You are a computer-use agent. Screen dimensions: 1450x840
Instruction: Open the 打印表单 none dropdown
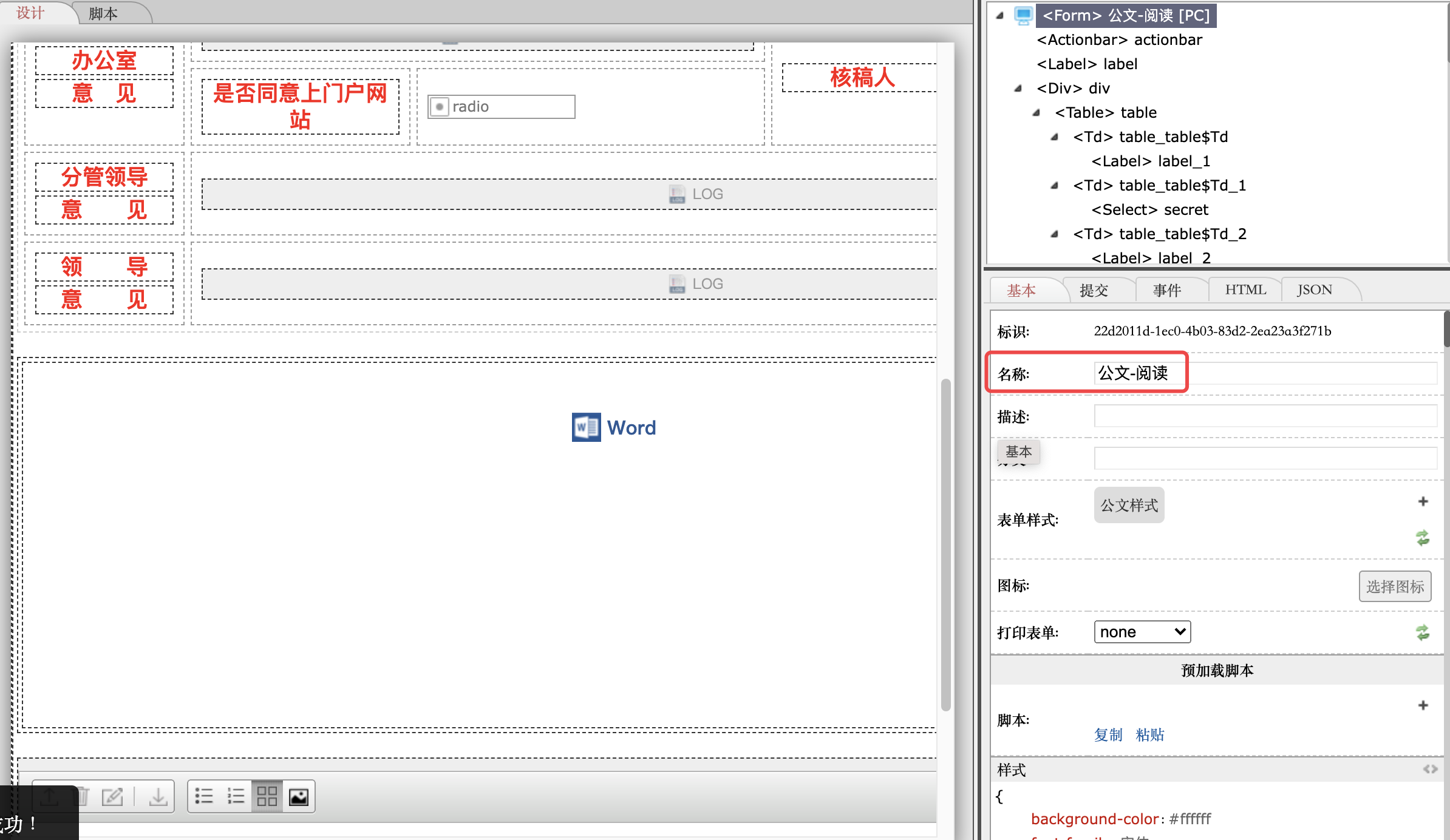pyautogui.click(x=1142, y=632)
